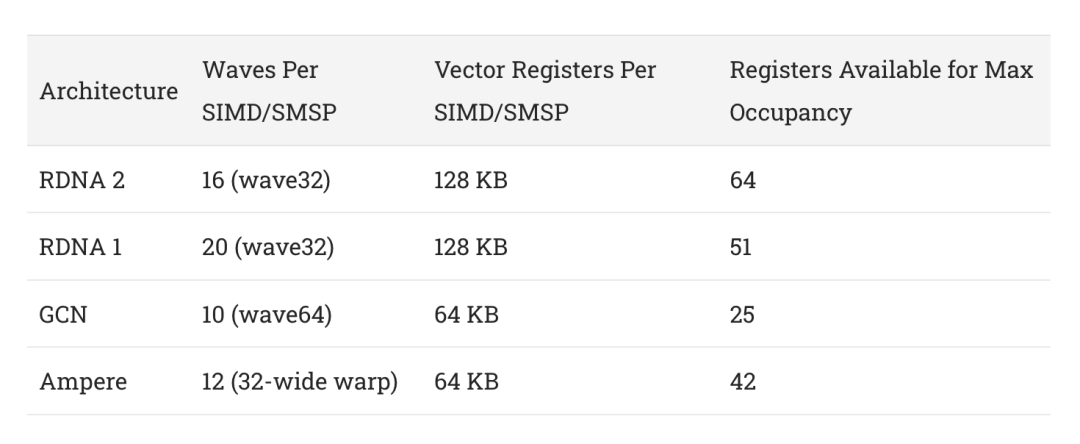1080x444 pixels.
Task: Click GCN's 64 KB register cell
Action: click(x=466, y=315)
